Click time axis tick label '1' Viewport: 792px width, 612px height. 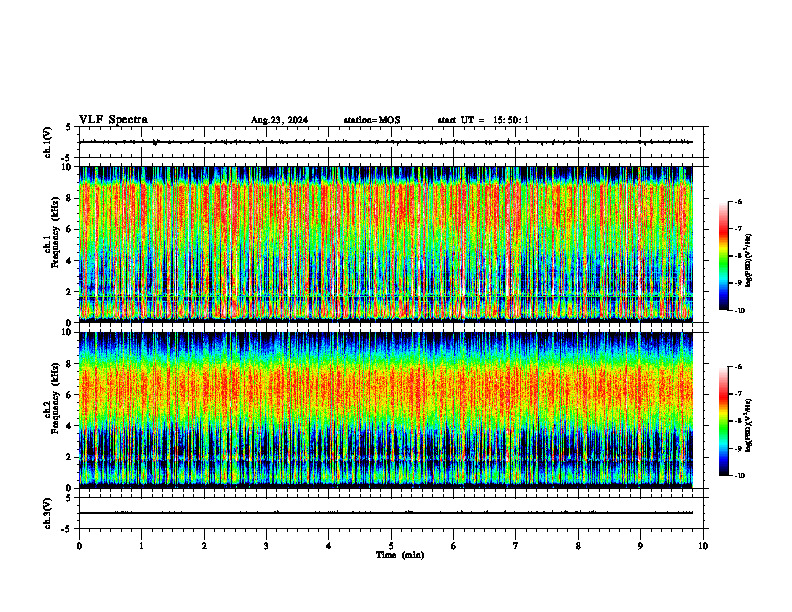(141, 546)
